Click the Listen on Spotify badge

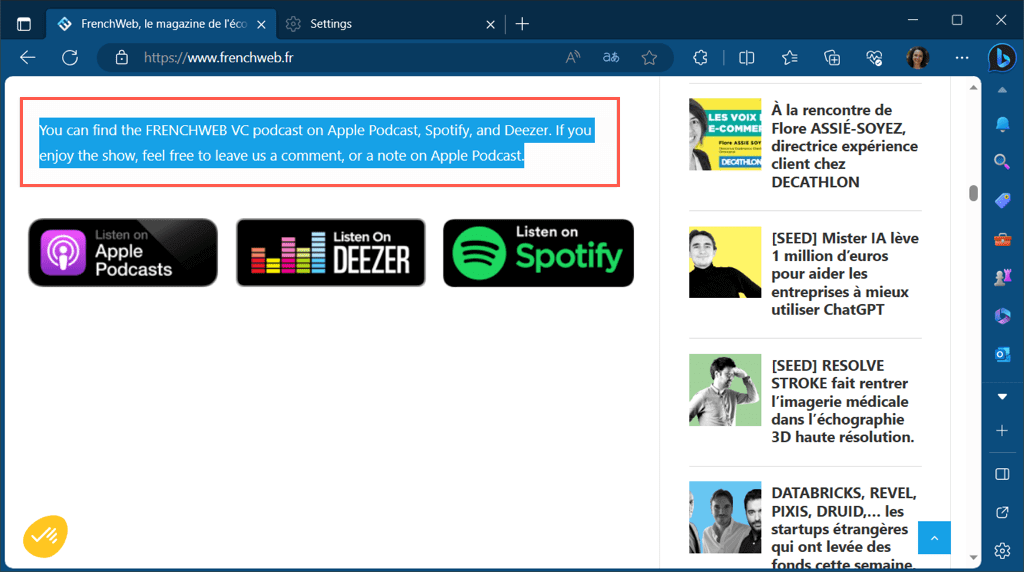click(538, 253)
